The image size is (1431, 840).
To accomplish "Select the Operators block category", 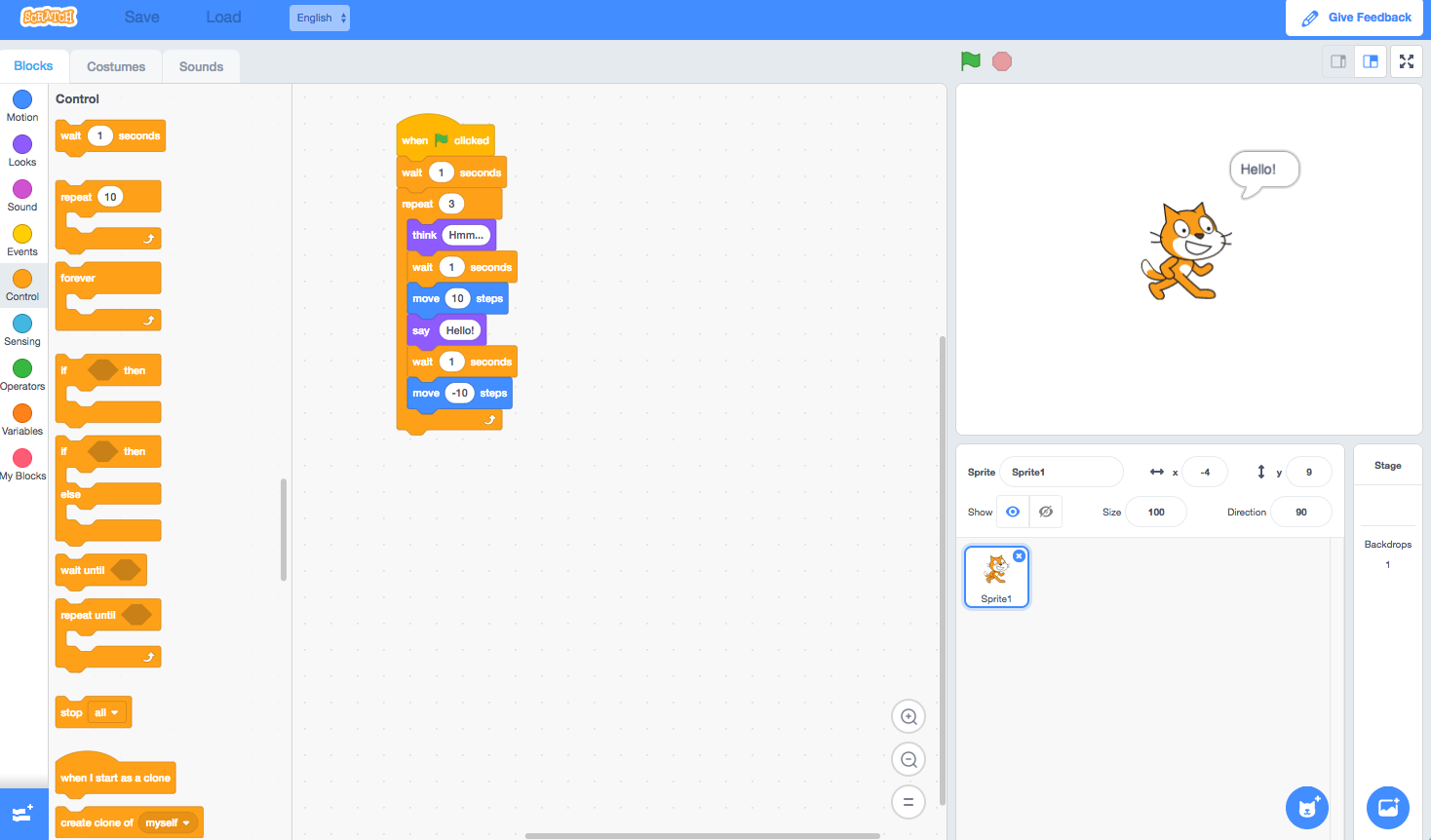I will 21,374.
